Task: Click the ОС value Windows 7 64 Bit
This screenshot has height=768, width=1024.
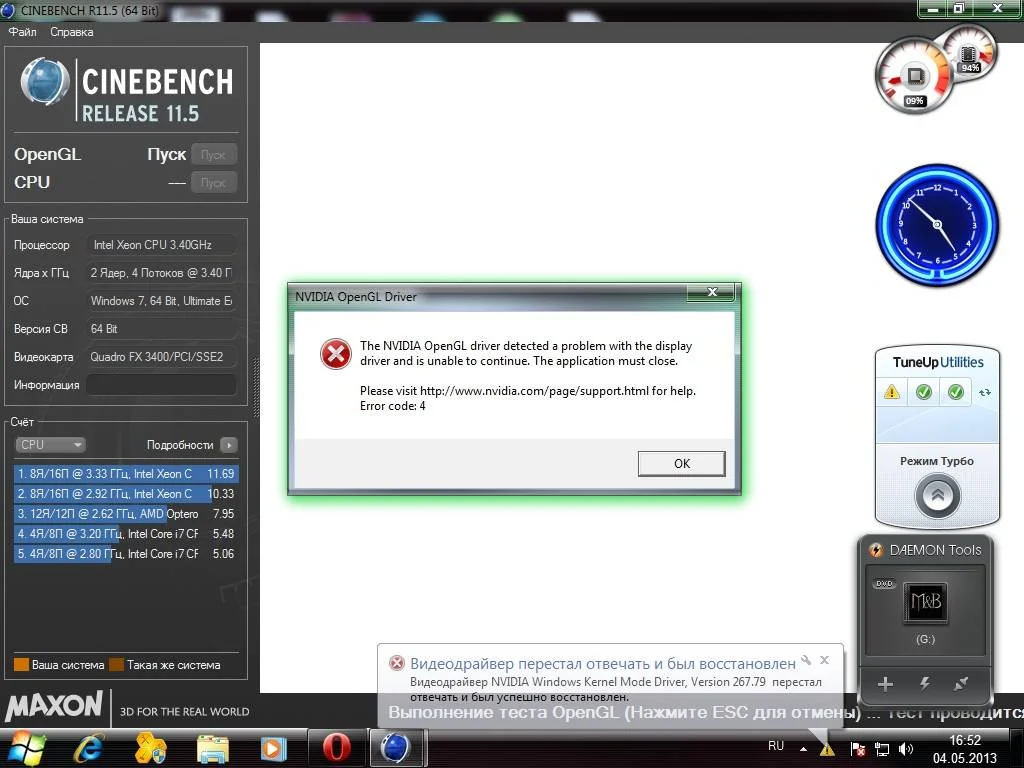Action: (161, 300)
